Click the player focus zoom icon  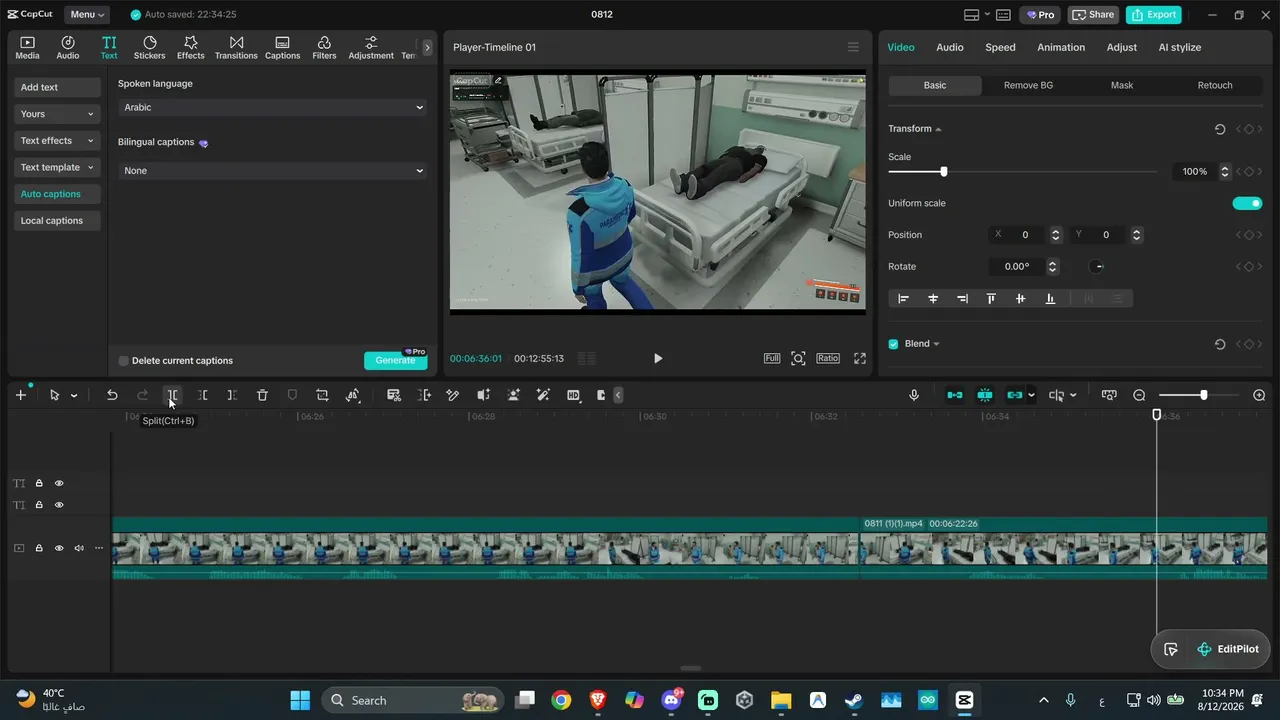(x=798, y=358)
